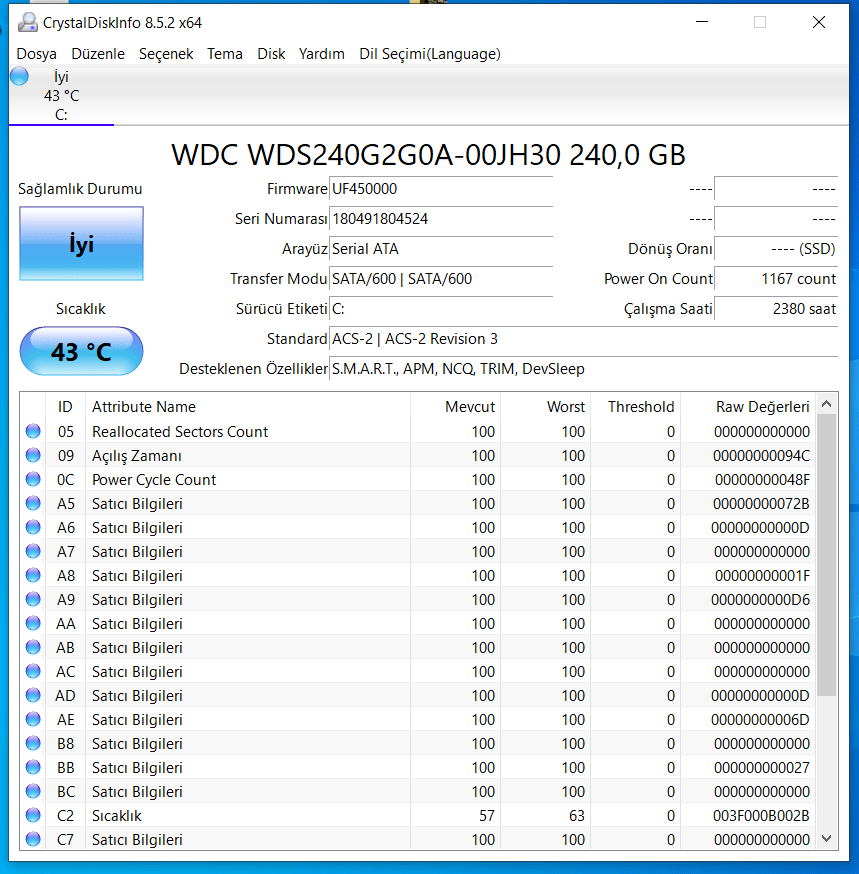Open the Tema menu
The height and width of the screenshot is (874, 859).
pos(225,54)
